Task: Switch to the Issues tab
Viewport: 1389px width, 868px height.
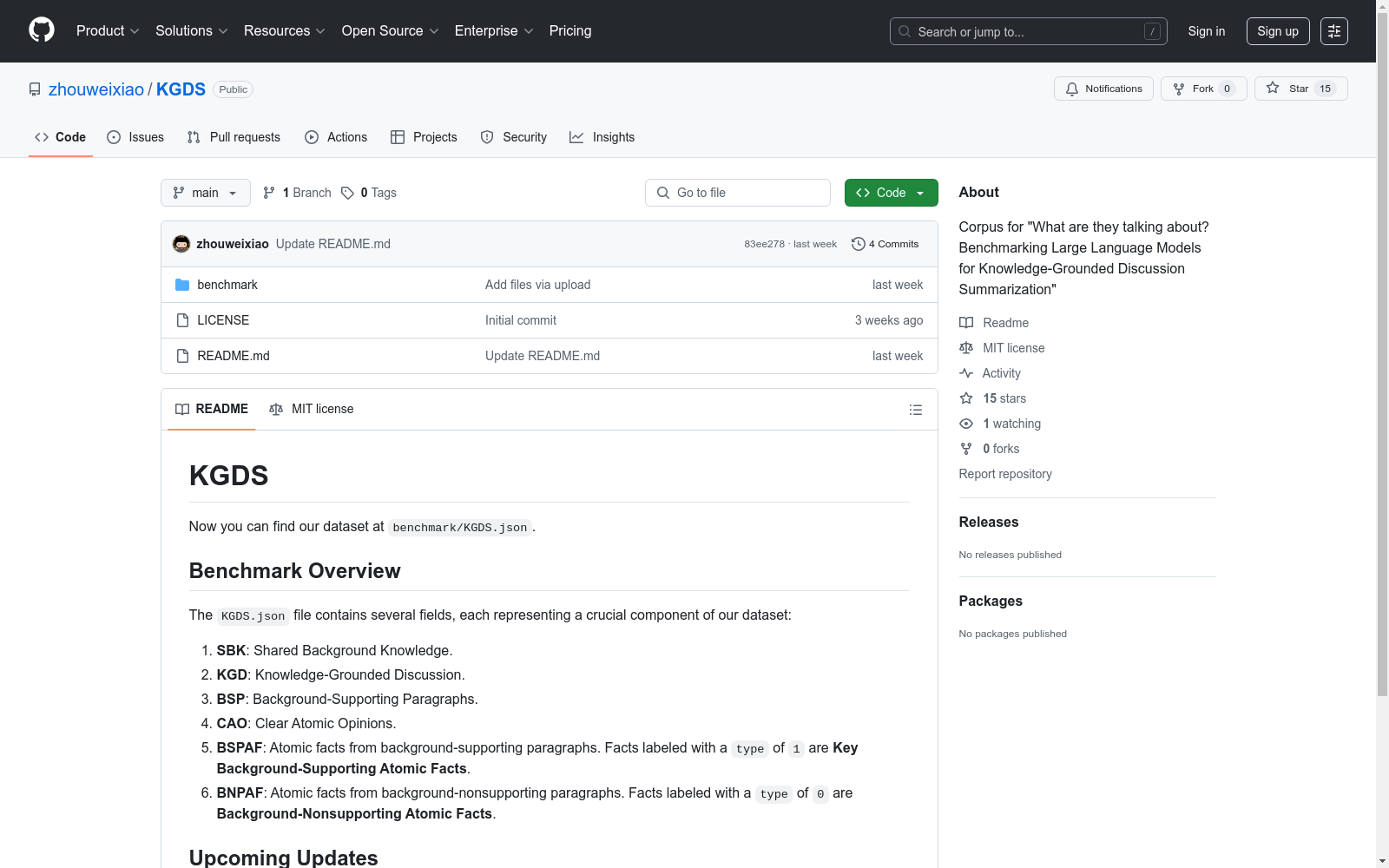Action: click(x=135, y=137)
